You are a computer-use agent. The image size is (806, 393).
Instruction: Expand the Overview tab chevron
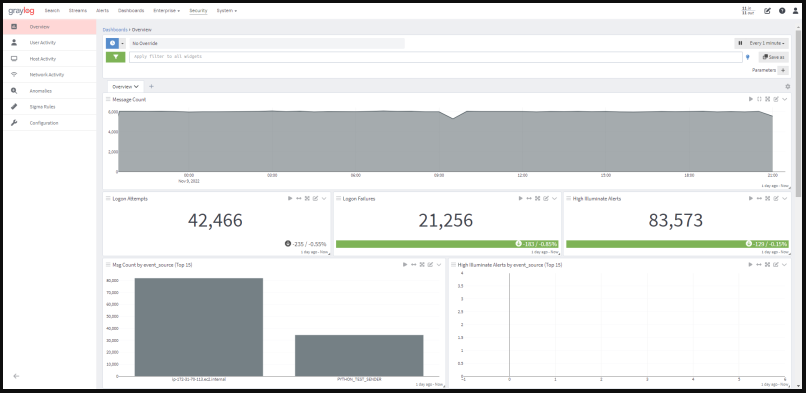tap(136, 87)
